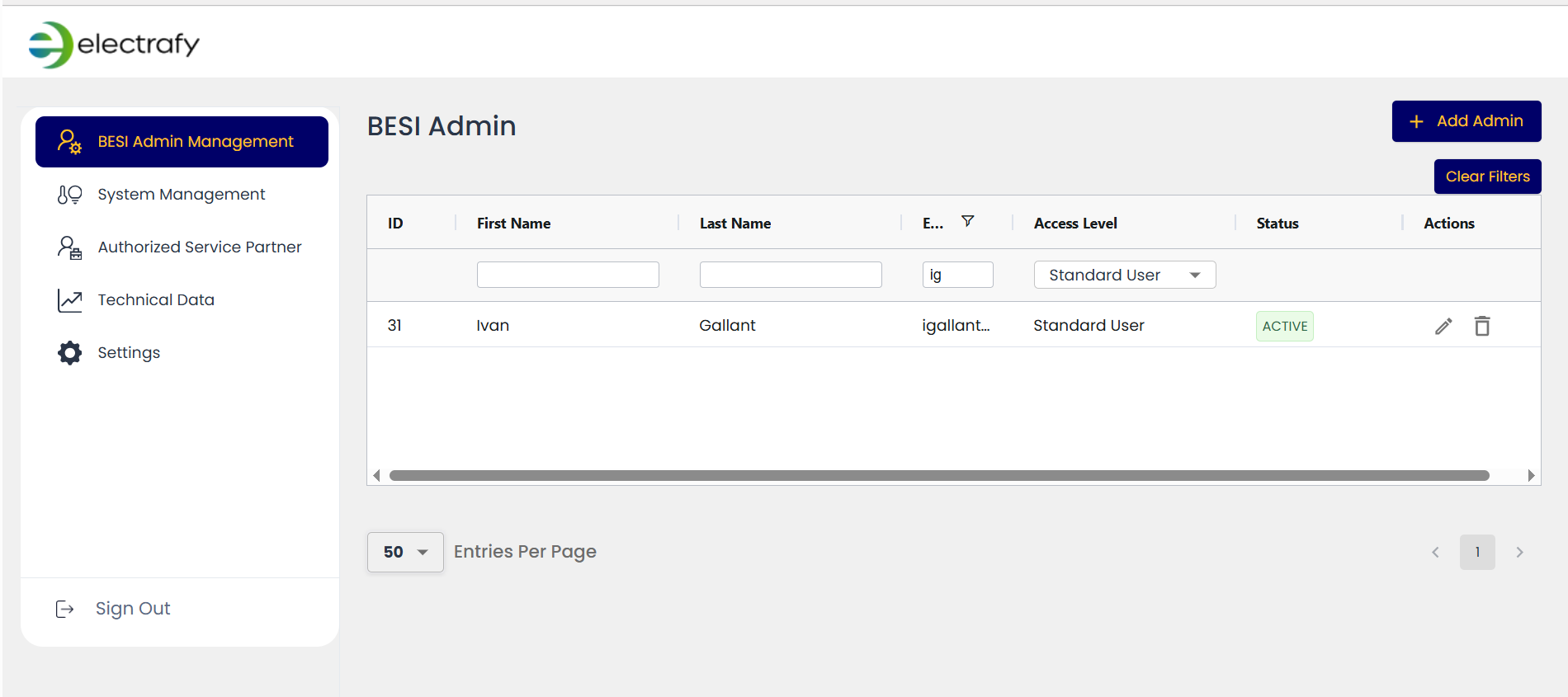Viewport: 1568px width, 697px height.
Task: Click 'Standard User' cell in Ivan's row
Action: [x=1089, y=326]
